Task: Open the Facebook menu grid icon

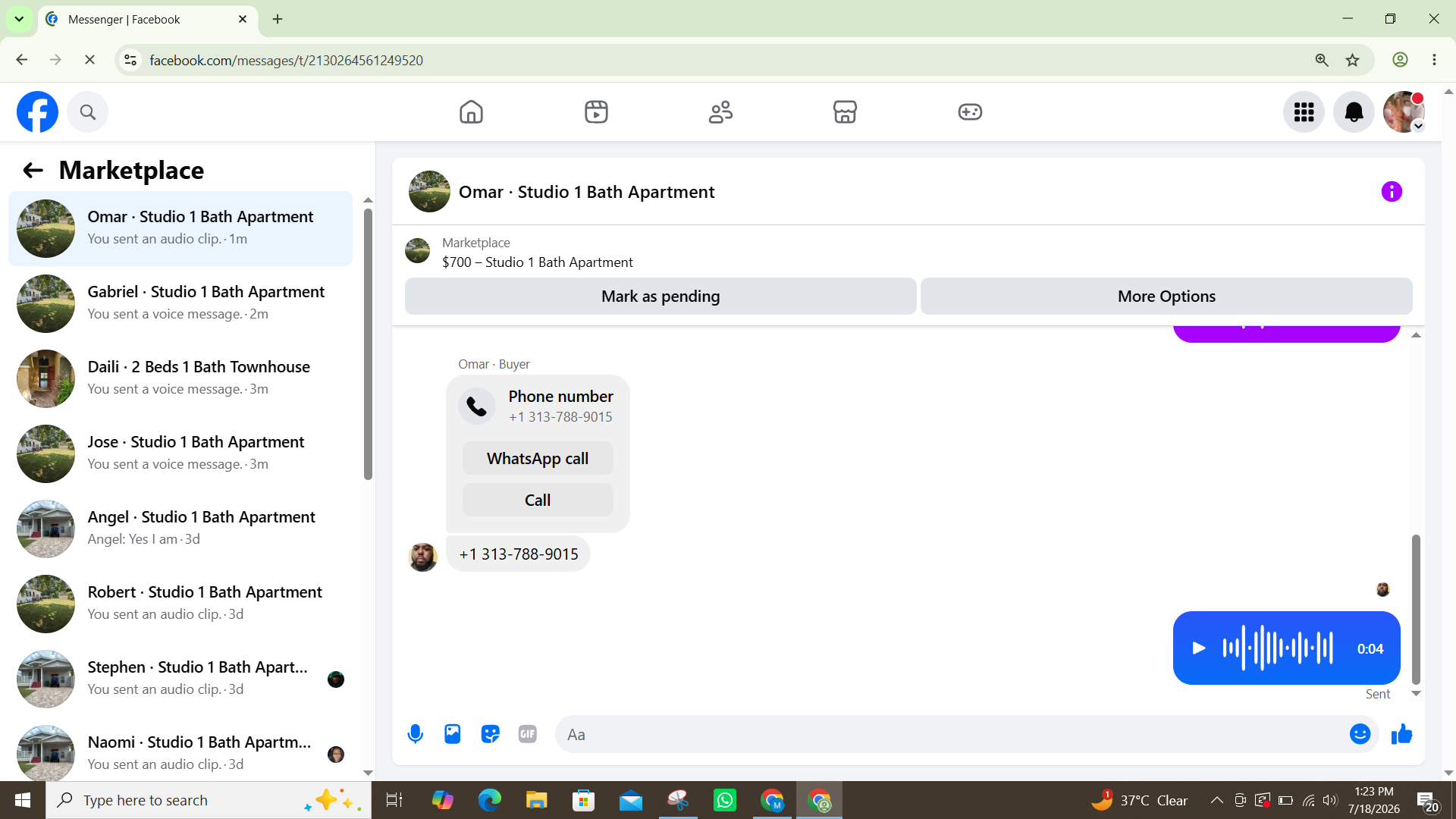Action: click(1304, 112)
